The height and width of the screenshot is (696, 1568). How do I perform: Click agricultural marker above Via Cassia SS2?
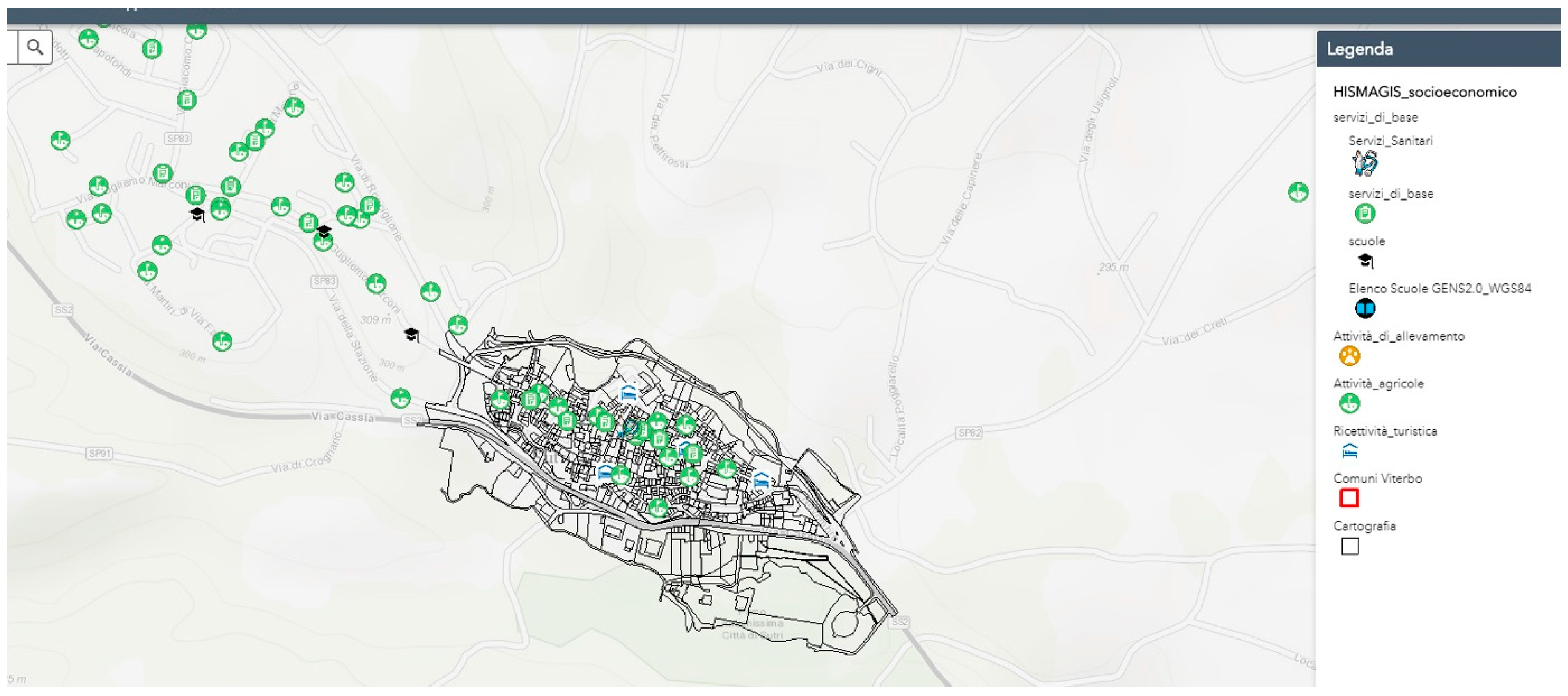click(x=400, y=399)
